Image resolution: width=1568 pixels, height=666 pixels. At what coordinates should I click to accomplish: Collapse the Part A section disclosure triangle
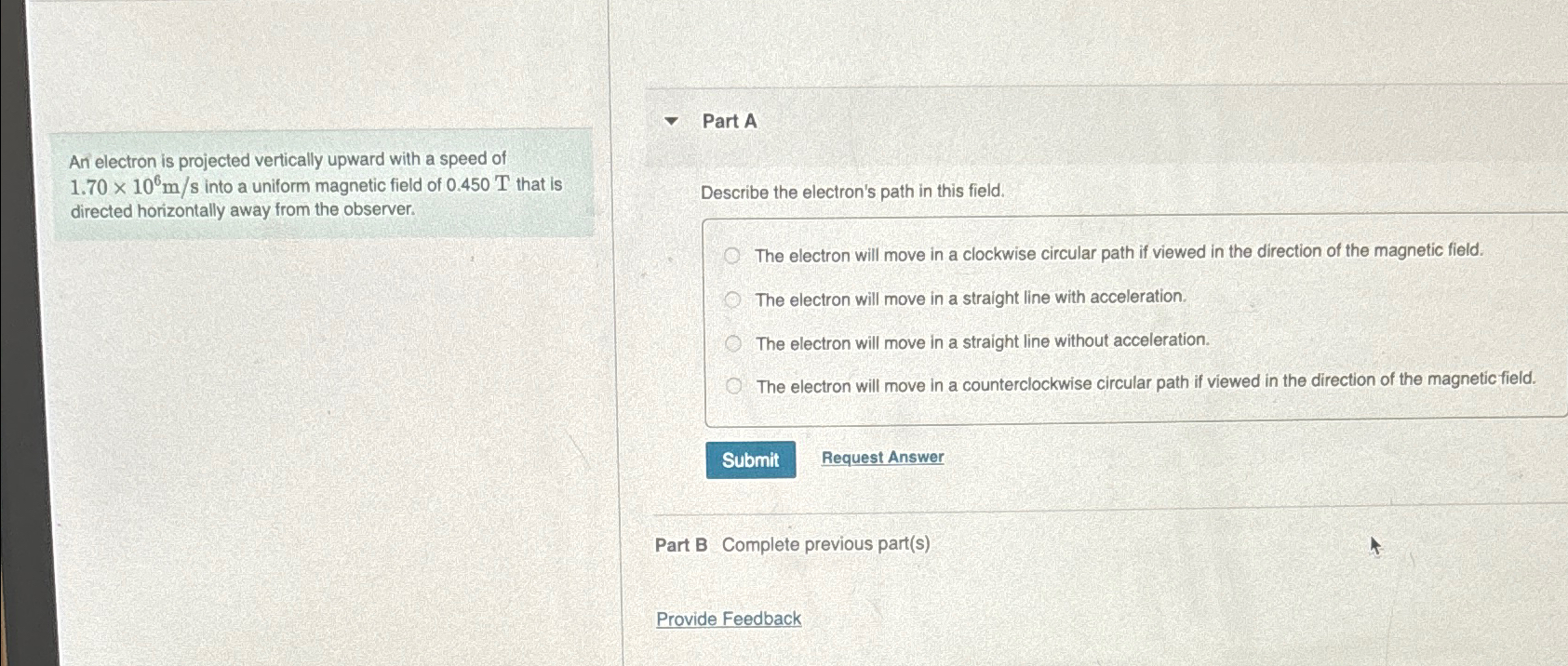pyautogui.click(x=669, y=122)
